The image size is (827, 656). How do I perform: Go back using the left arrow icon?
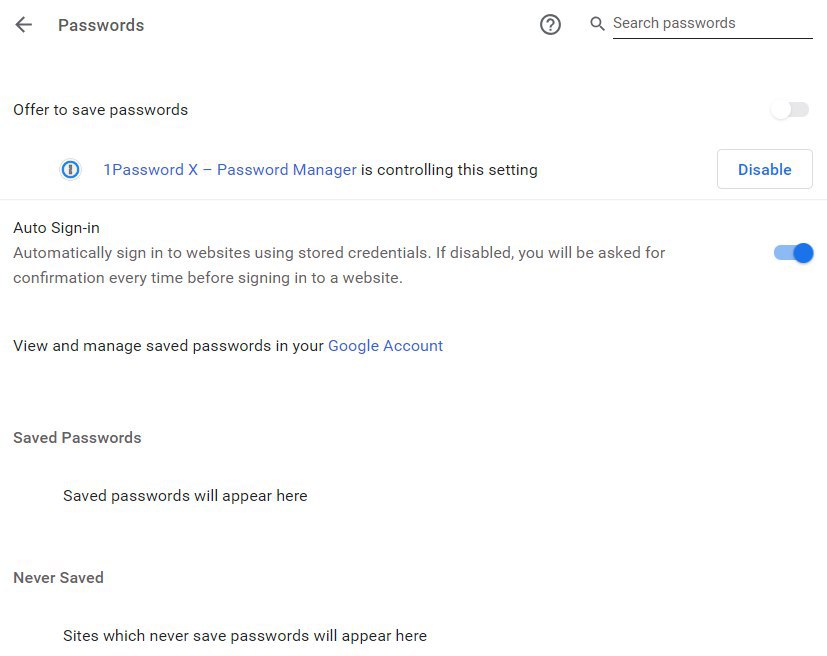click(24, 25)
